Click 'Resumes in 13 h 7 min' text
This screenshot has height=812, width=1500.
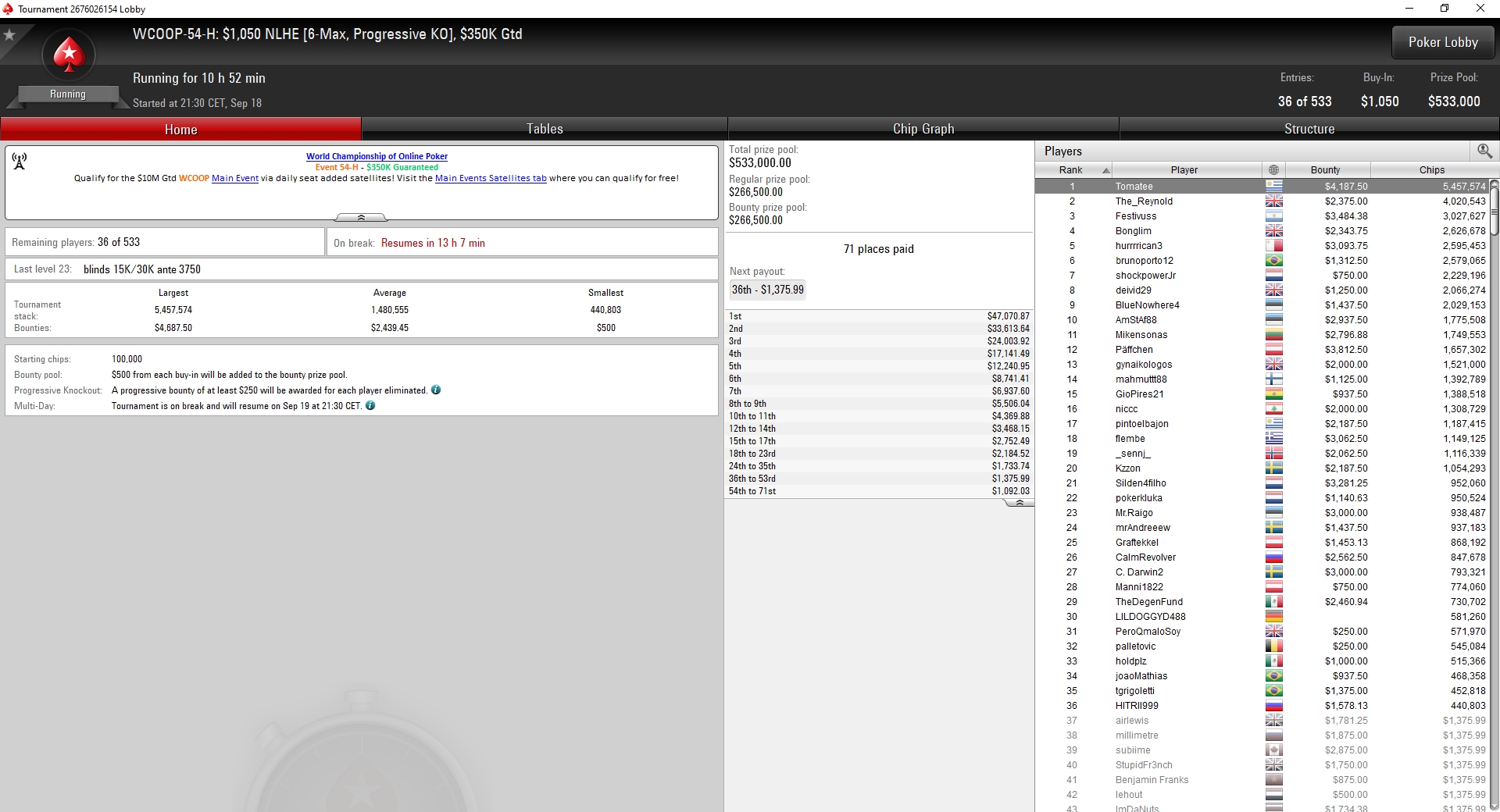click(x=433, y=243)
